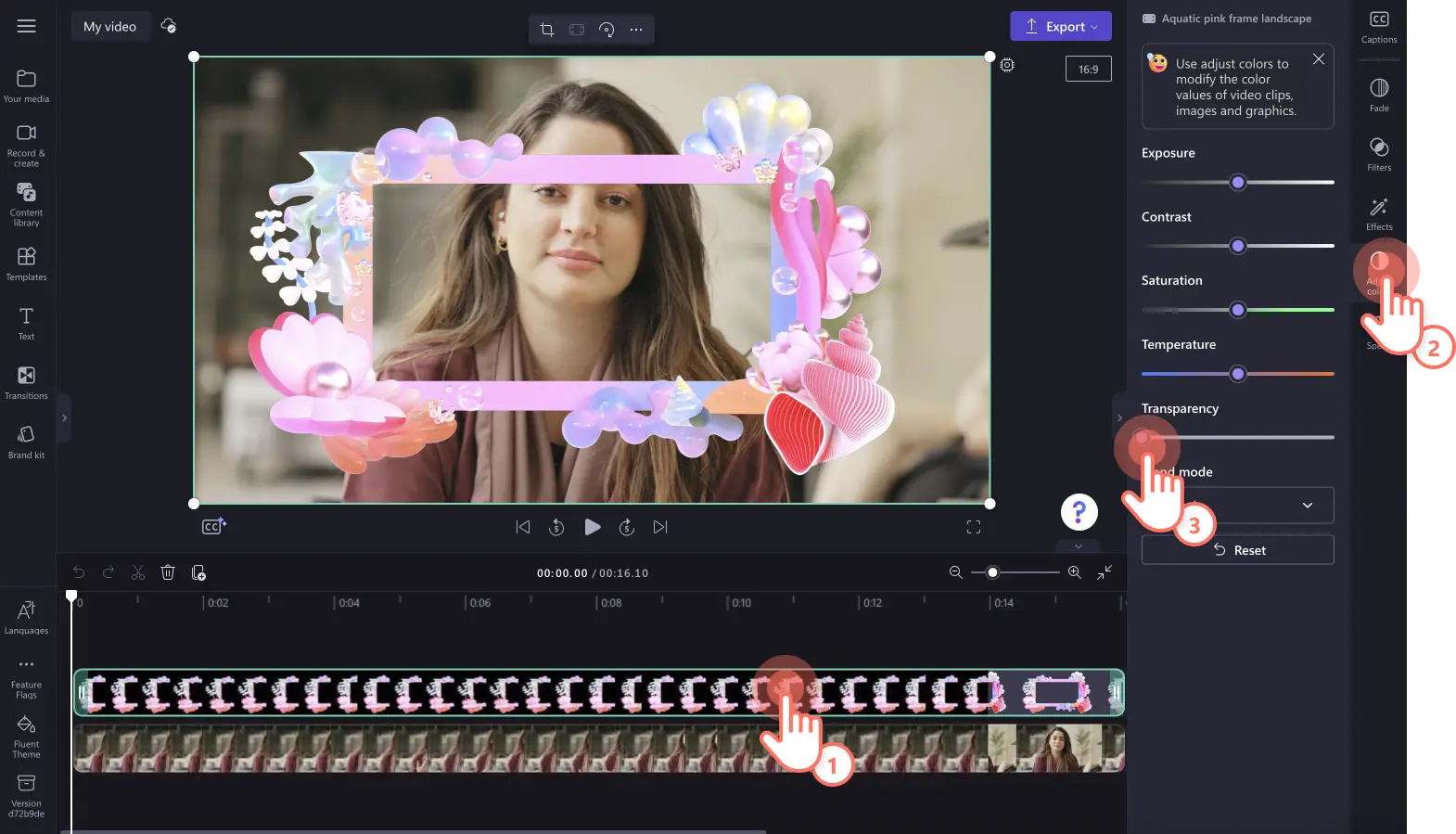The height and width of the screenshot is (834, 1456).
Task: Open the Blend mode dropdown
Action: [1238, 506]
